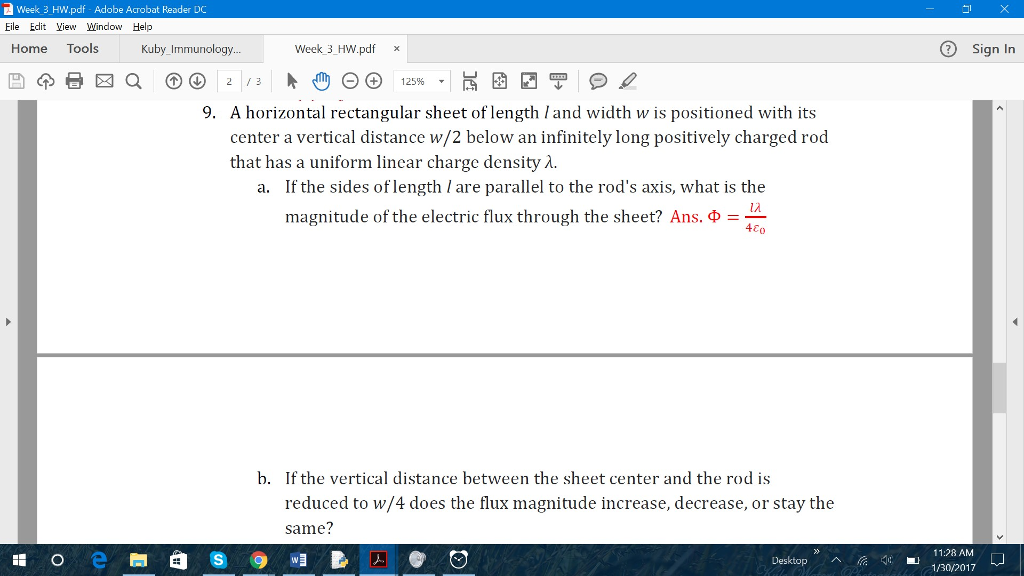The image size is (1024, 576).
Task: Check the battery status icon
Action: click(913, 560)
